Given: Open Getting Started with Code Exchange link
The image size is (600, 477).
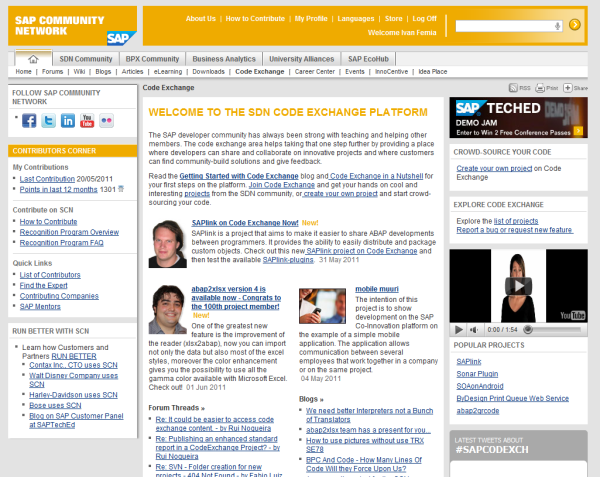Looking at the screenshot, I should click(239, 176).
